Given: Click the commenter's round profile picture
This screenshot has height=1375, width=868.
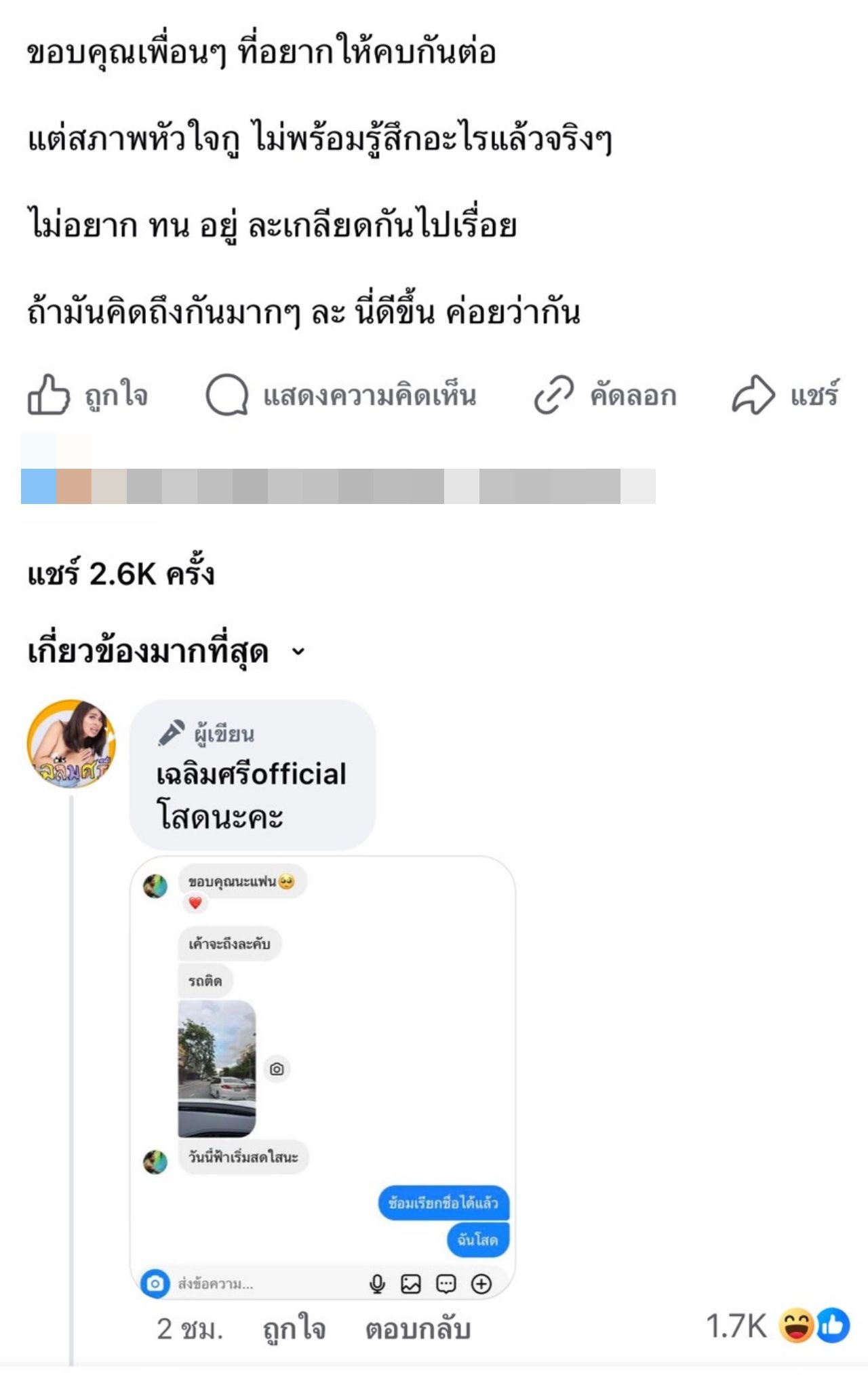Looking at the screenshot, I should [x=71, y=743].
